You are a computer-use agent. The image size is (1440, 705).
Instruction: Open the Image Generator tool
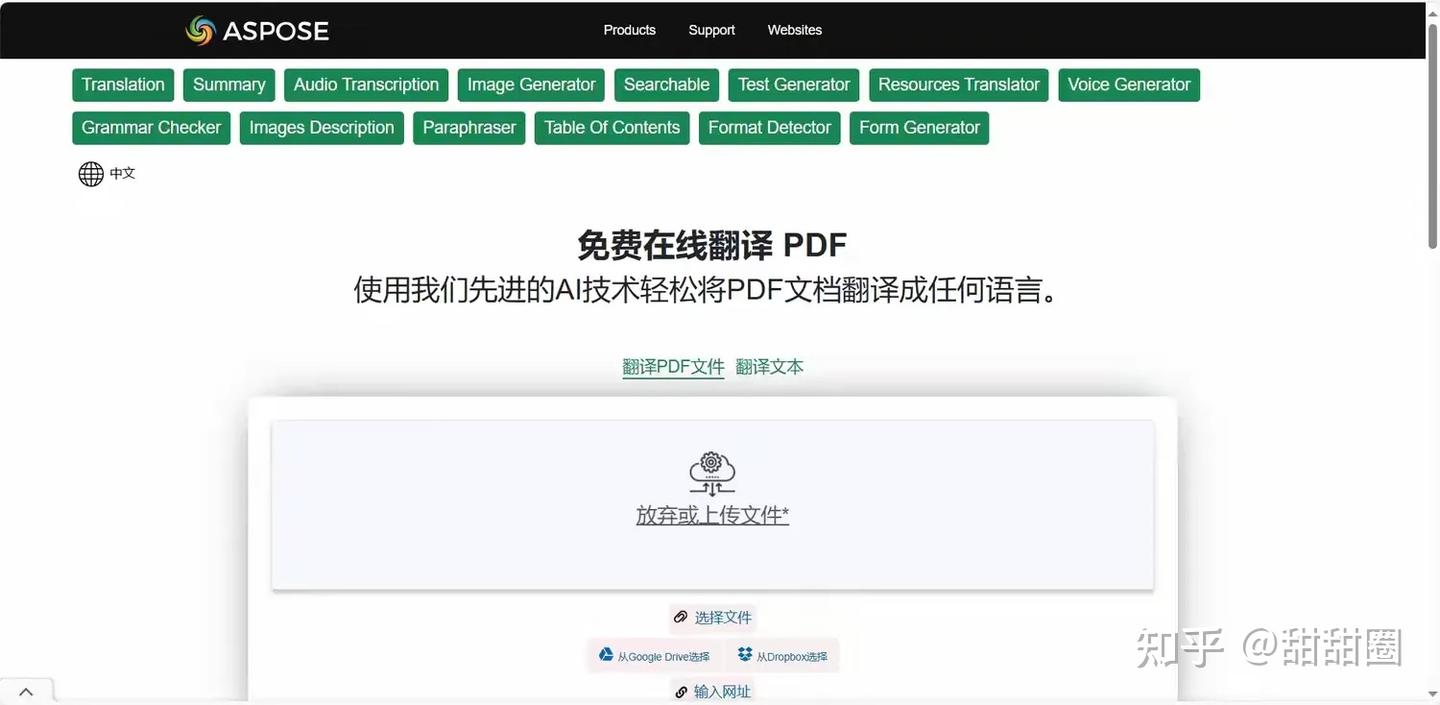531,85
